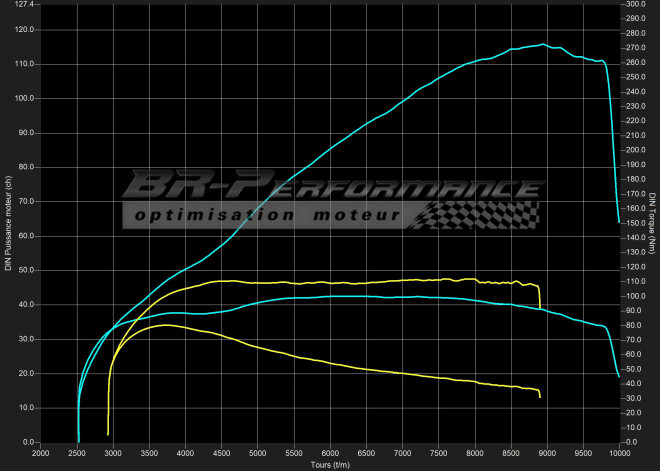Image resolution: width=660 pixels, height=471 pixels.
Task: Click the "Tours (t/m)" x-axis title
Action: click(330, 465)
